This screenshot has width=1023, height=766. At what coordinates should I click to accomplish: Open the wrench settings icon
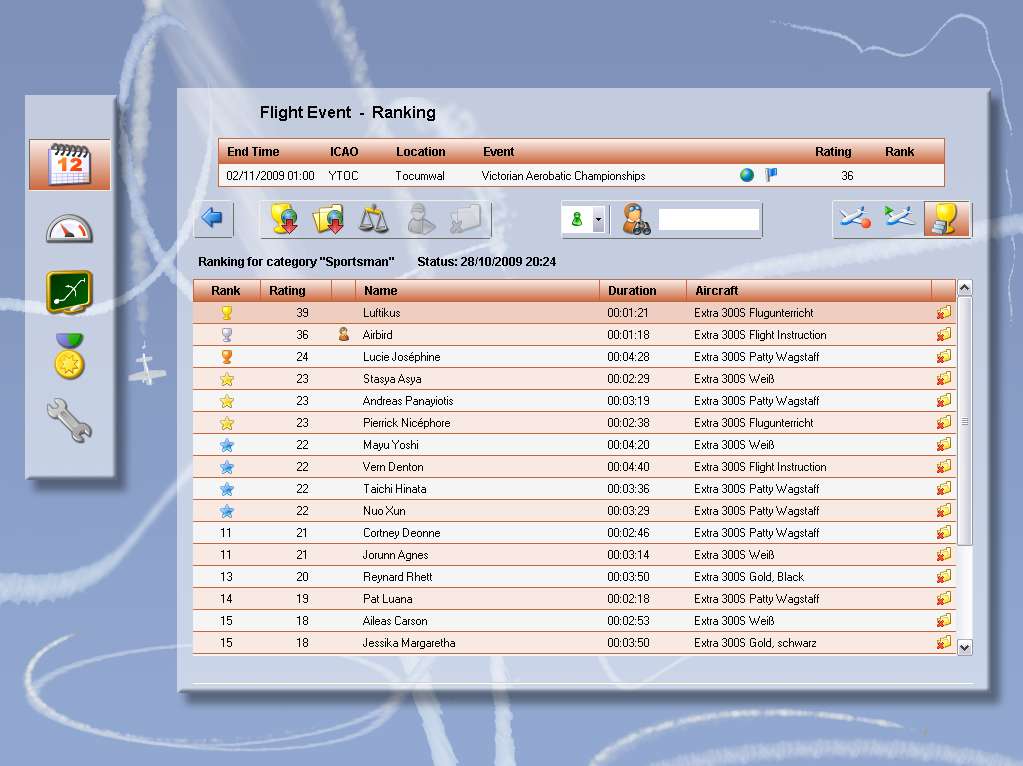(x=70, y=421)
